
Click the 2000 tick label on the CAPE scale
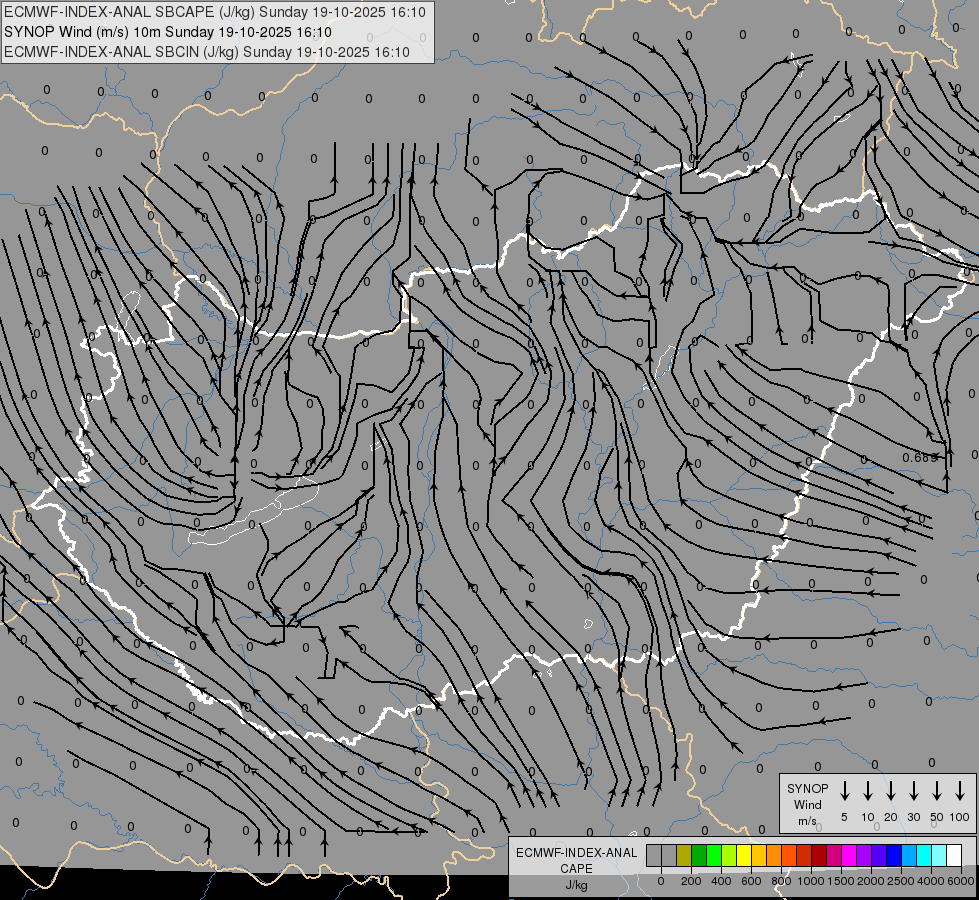(871, 881)
